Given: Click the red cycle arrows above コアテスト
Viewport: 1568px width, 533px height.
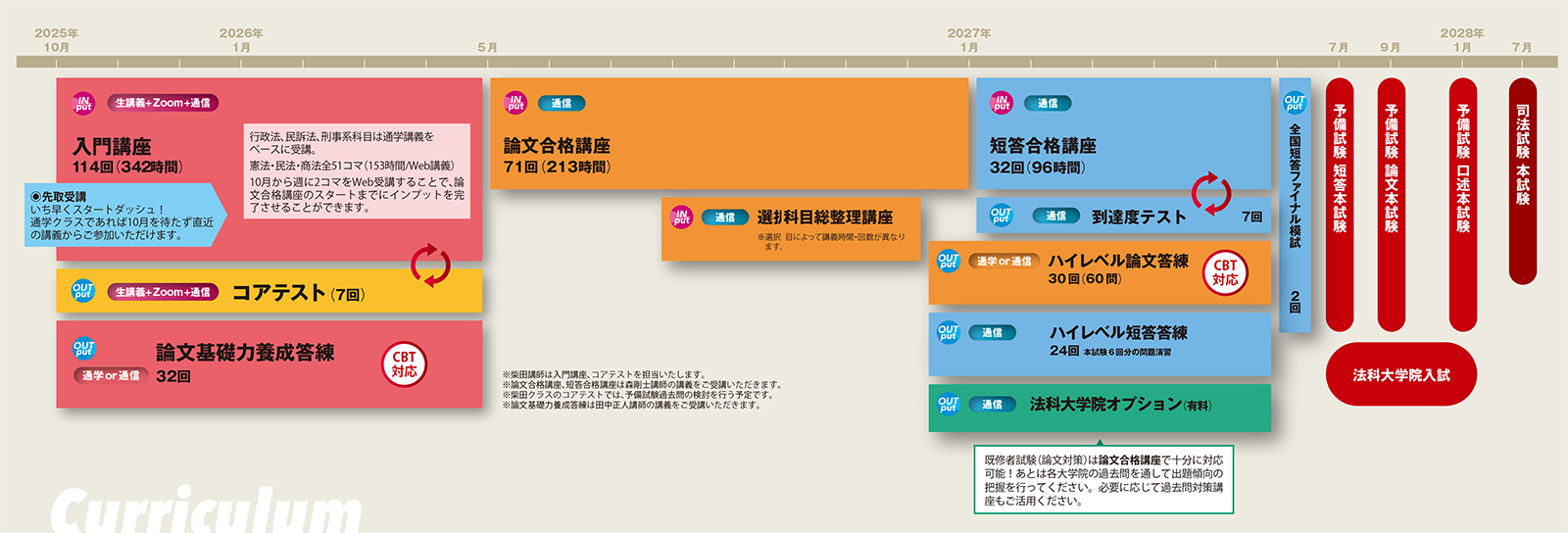Looking at the screenshot, I should (430, 266).
